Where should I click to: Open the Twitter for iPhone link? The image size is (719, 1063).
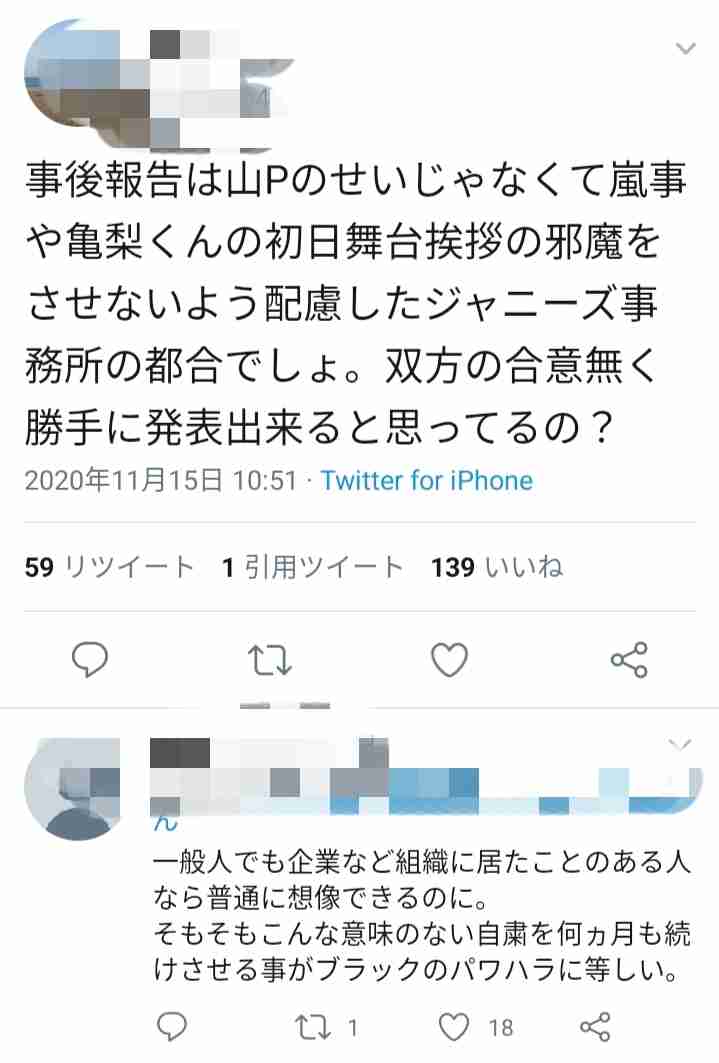[x=427, y=481]
